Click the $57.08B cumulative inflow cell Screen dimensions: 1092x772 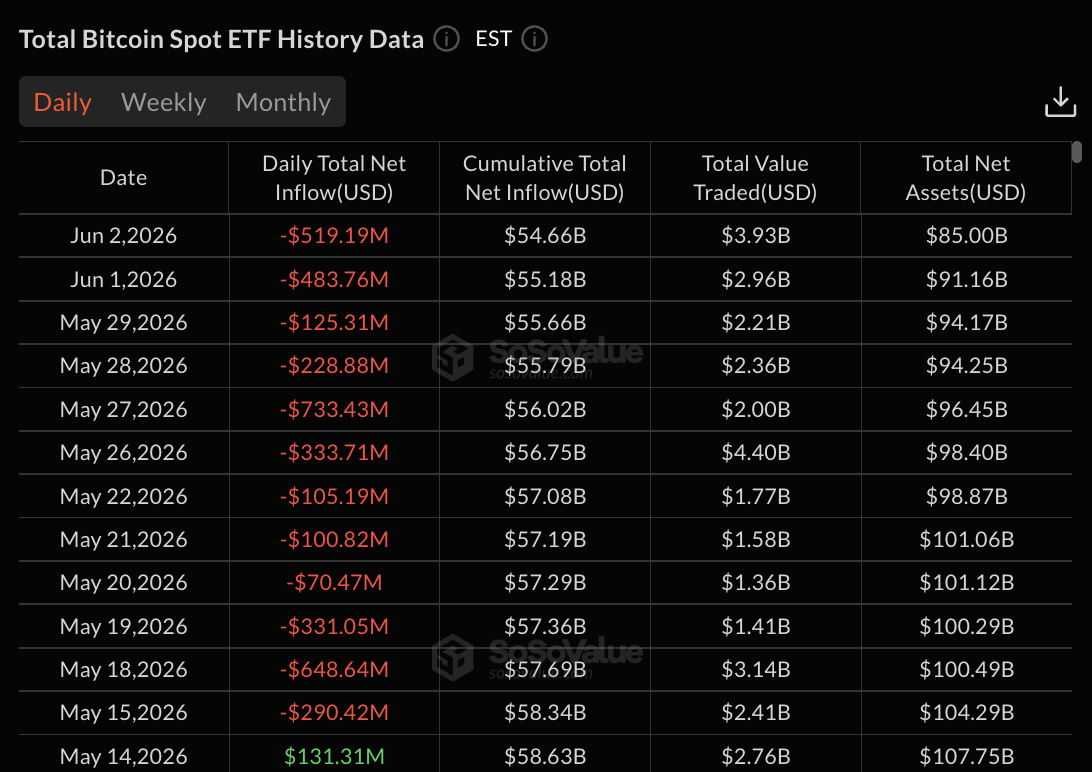[545, 496]
